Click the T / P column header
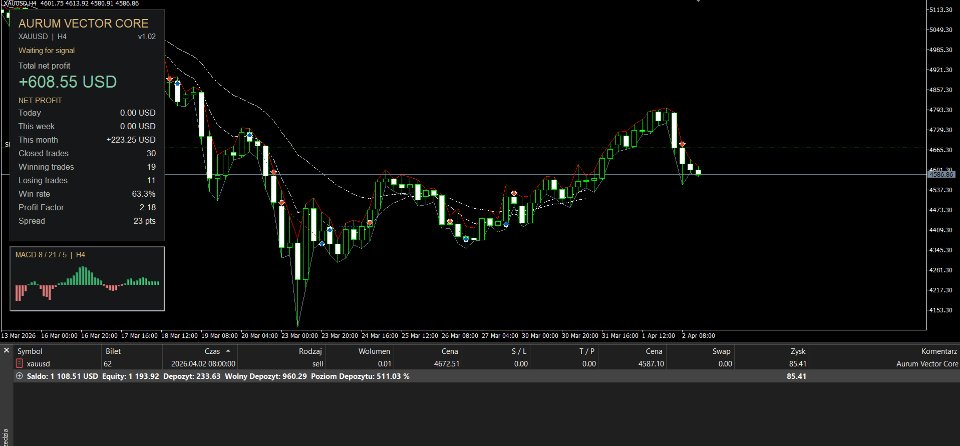 coord(587,352)
